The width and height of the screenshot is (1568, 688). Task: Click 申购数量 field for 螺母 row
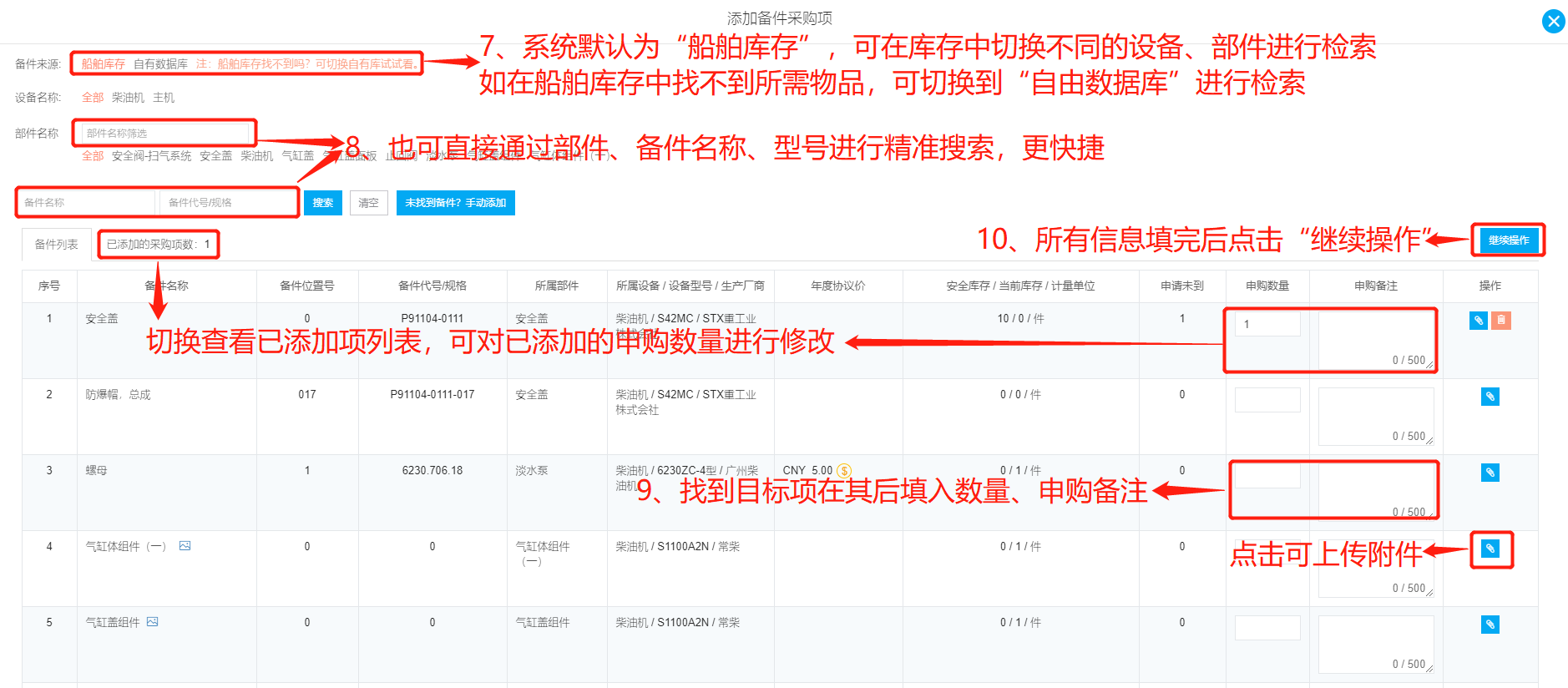tap(1267, 476)
